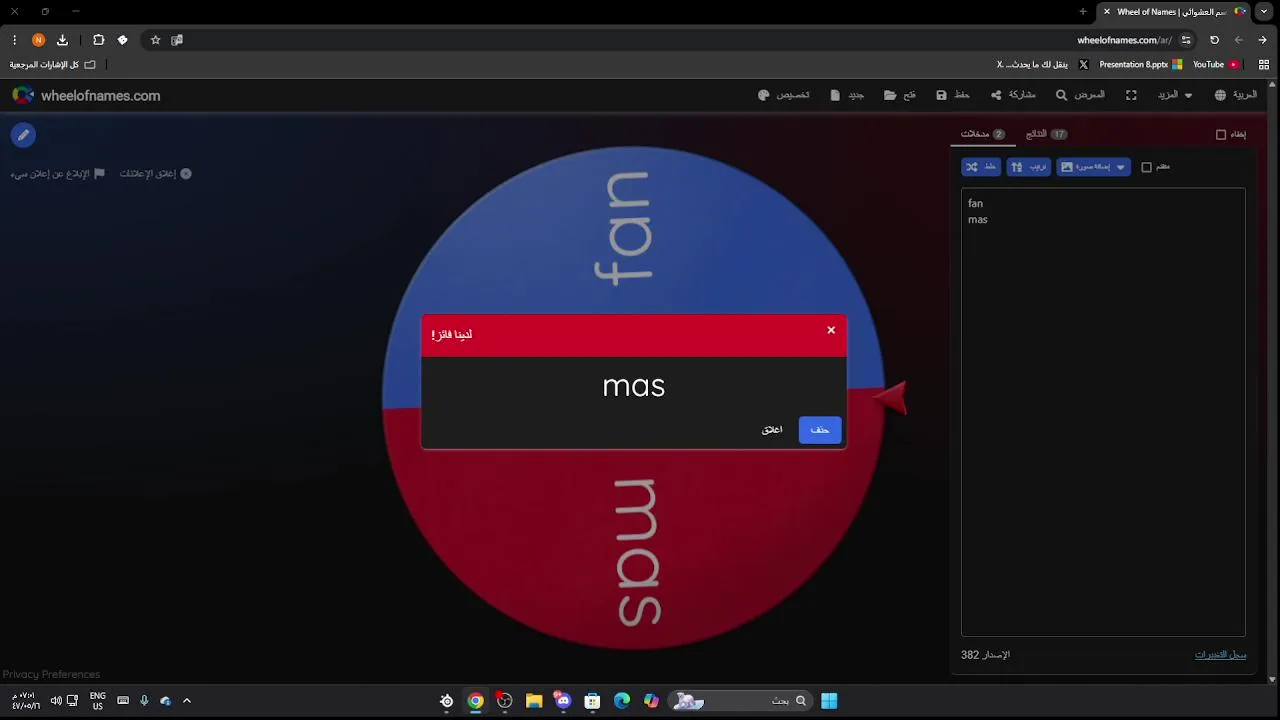Open Microsoft Store from taskbar

592,701
